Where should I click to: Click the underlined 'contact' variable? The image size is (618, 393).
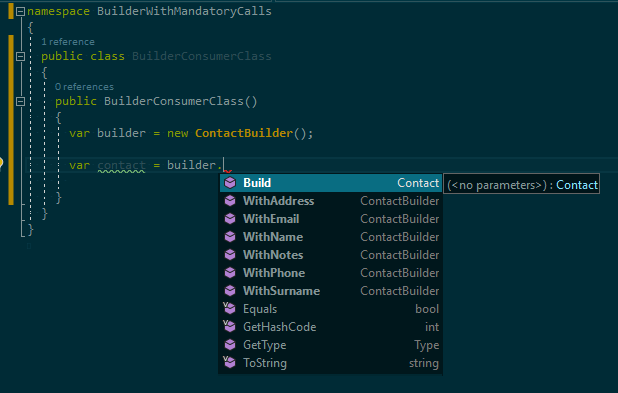121,165
